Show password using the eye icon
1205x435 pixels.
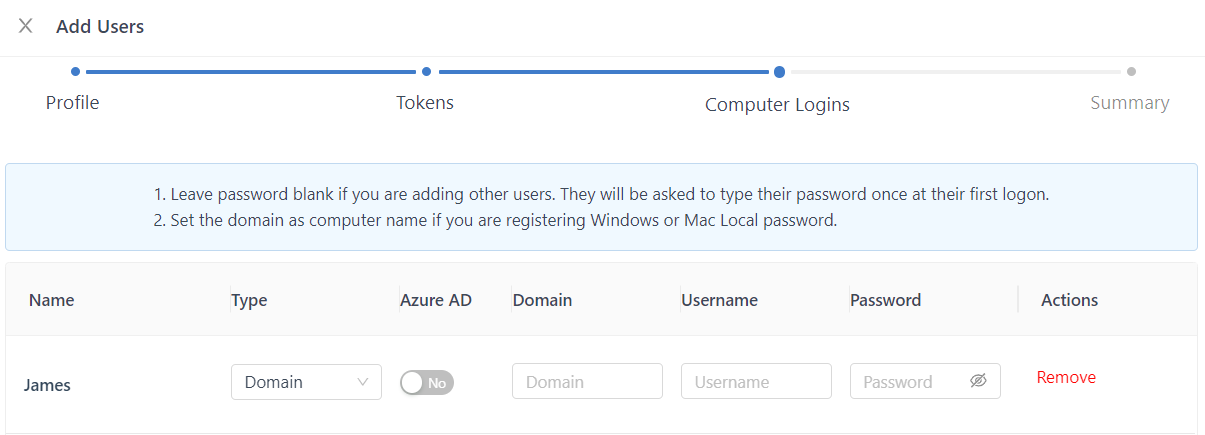(978, 381)
